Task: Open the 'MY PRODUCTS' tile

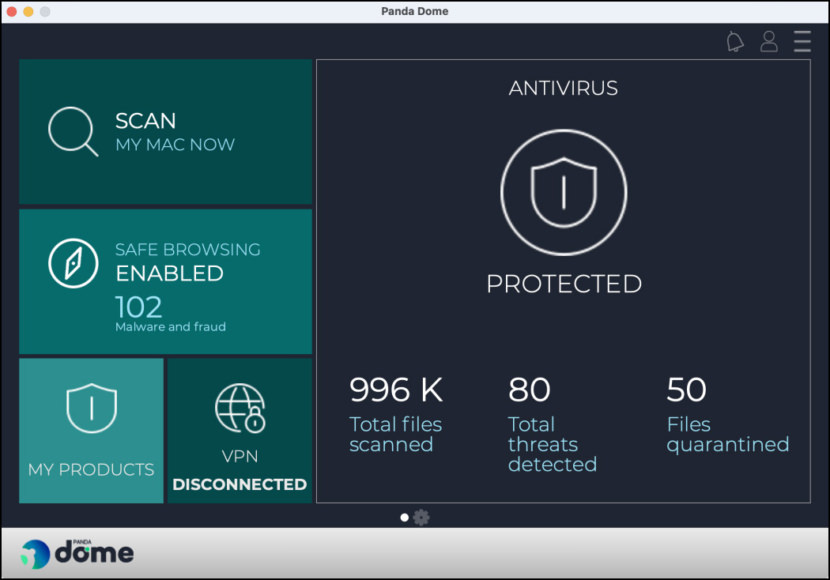Action: click(91, 431)
